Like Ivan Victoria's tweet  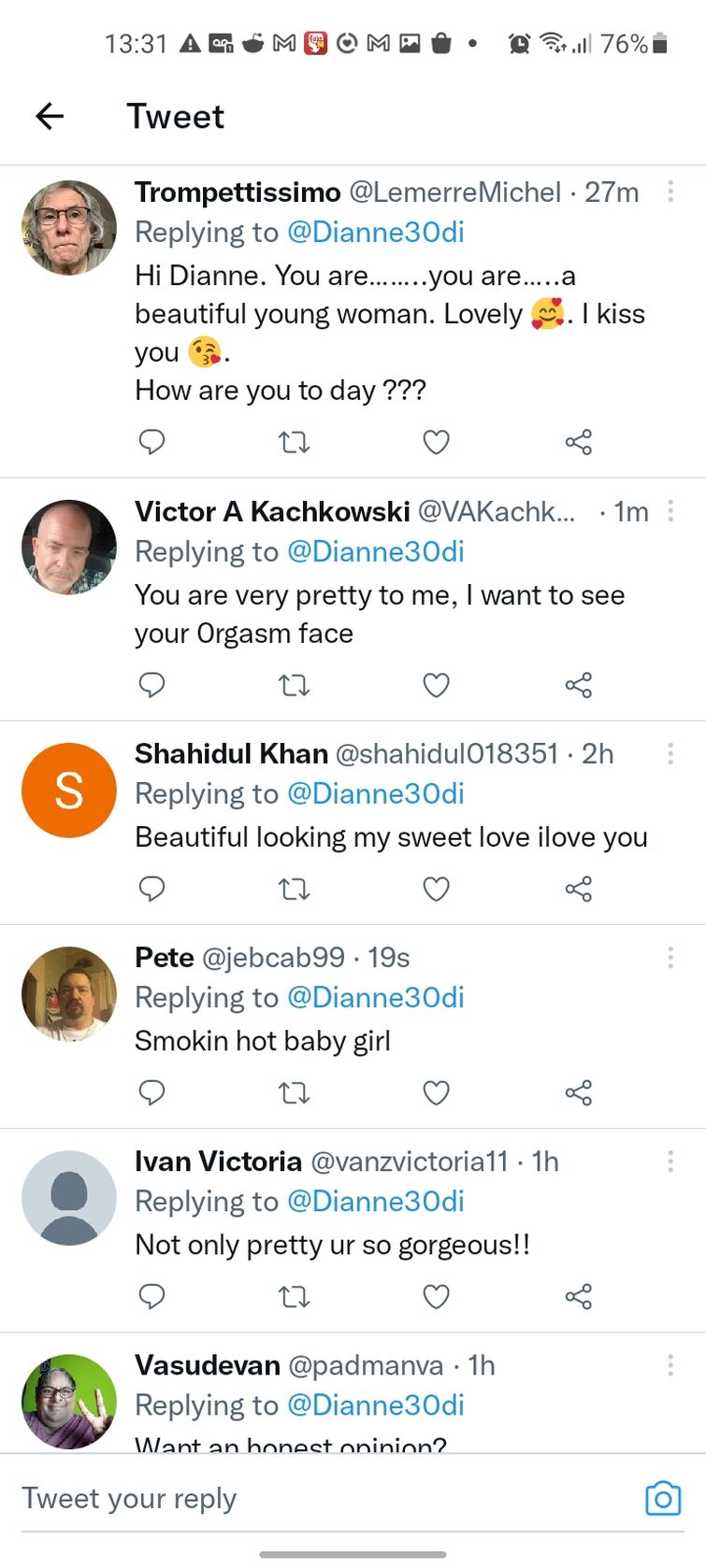437,1296
